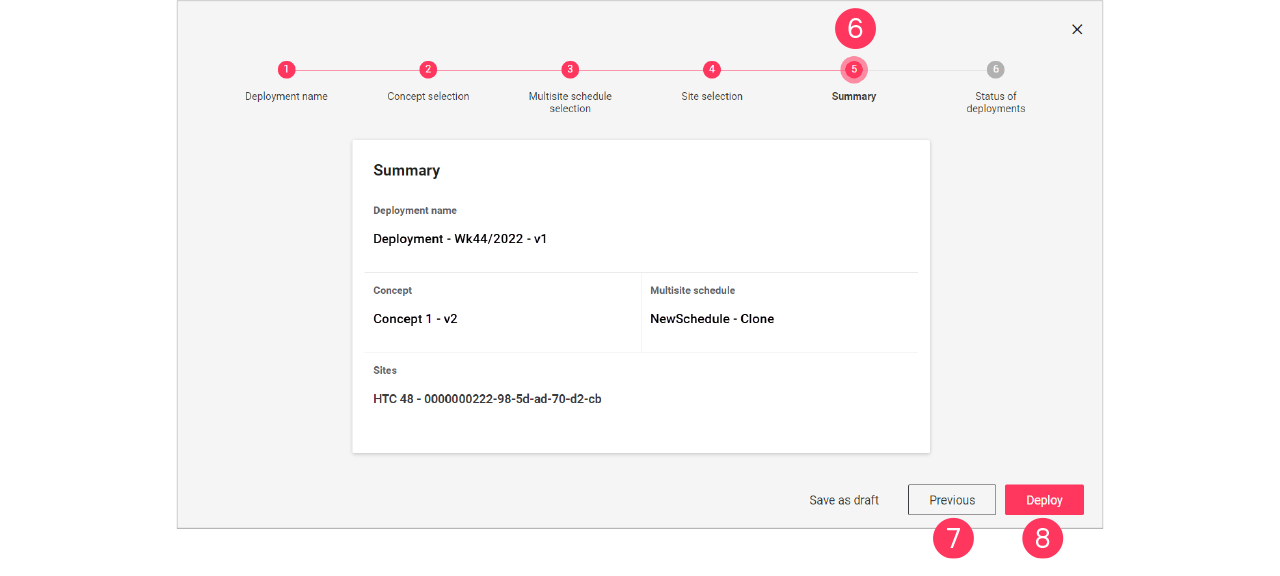Select the highlighted step 5 Summary circle

(853, 70)
